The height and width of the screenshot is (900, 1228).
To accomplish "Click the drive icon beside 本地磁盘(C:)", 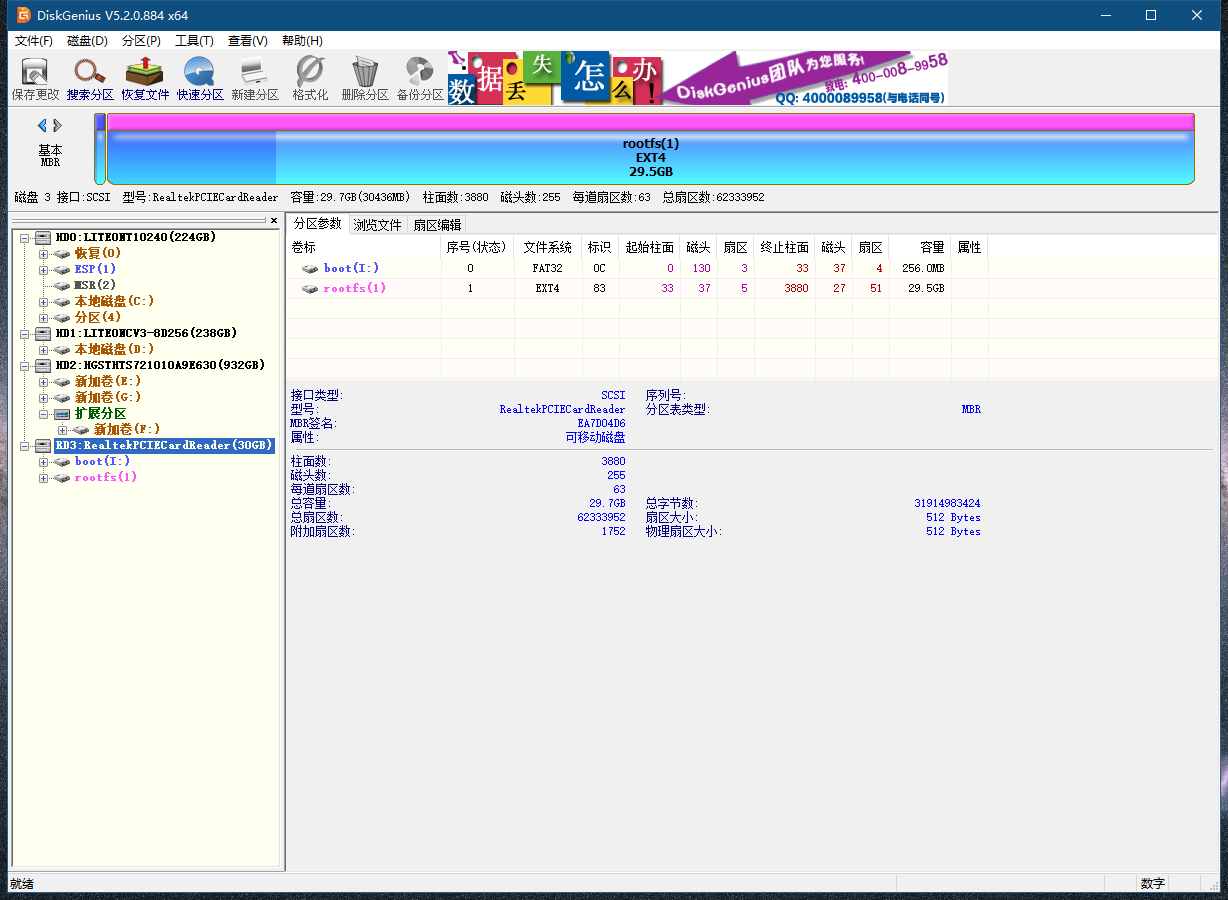I will (62, 301).
